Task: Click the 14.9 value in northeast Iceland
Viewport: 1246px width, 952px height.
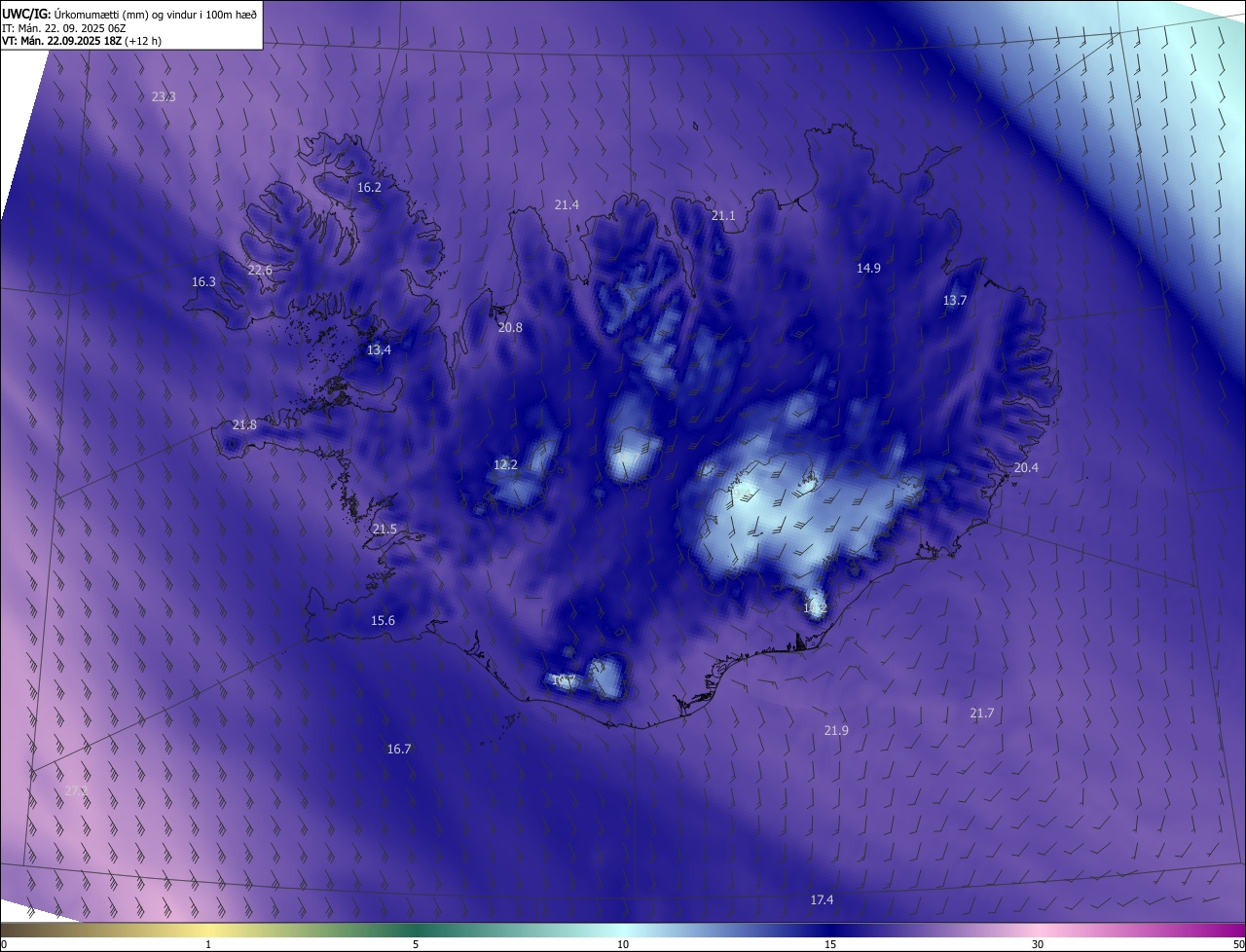Action: coord(868,268)
